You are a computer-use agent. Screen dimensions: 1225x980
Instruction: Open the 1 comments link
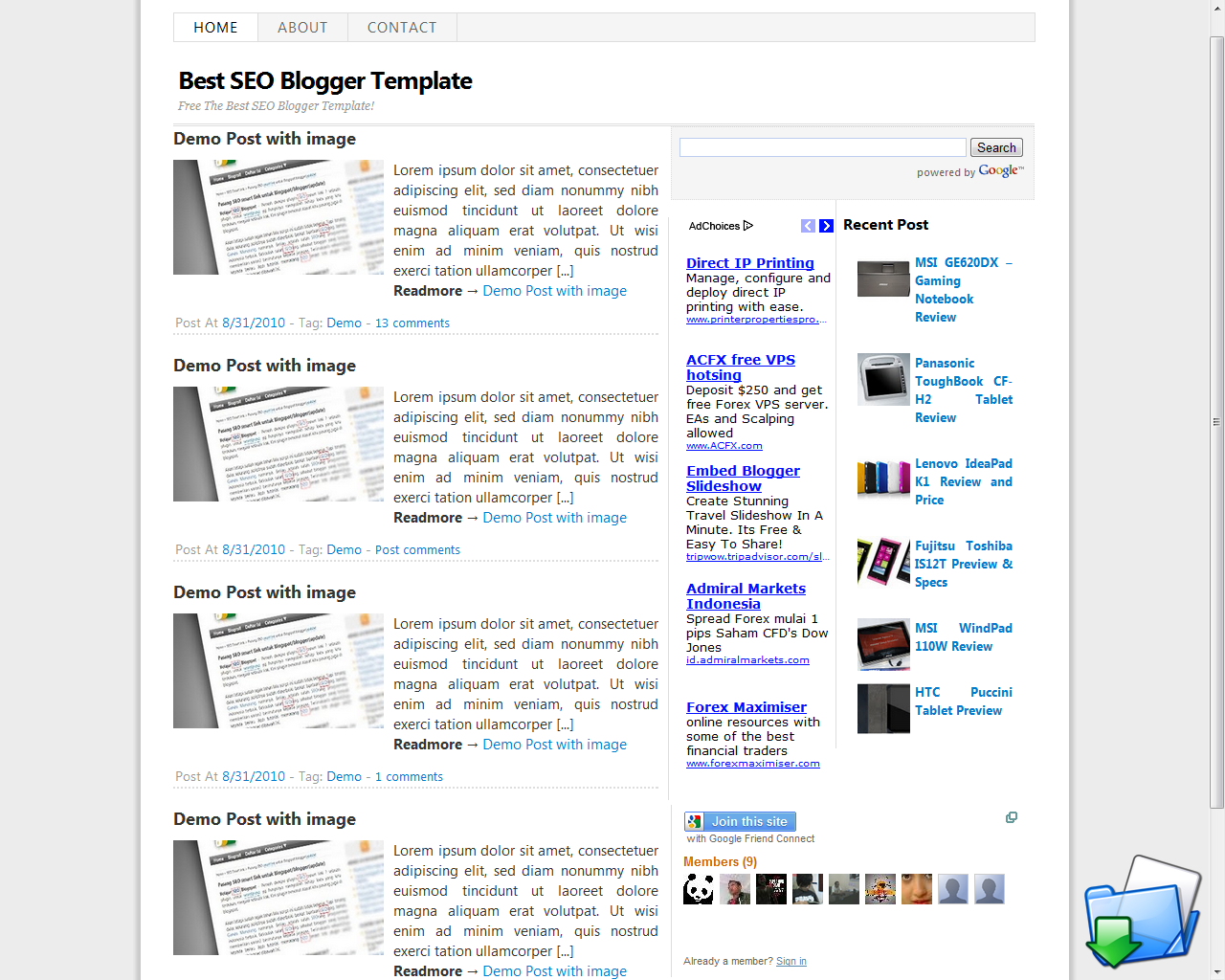409,777
